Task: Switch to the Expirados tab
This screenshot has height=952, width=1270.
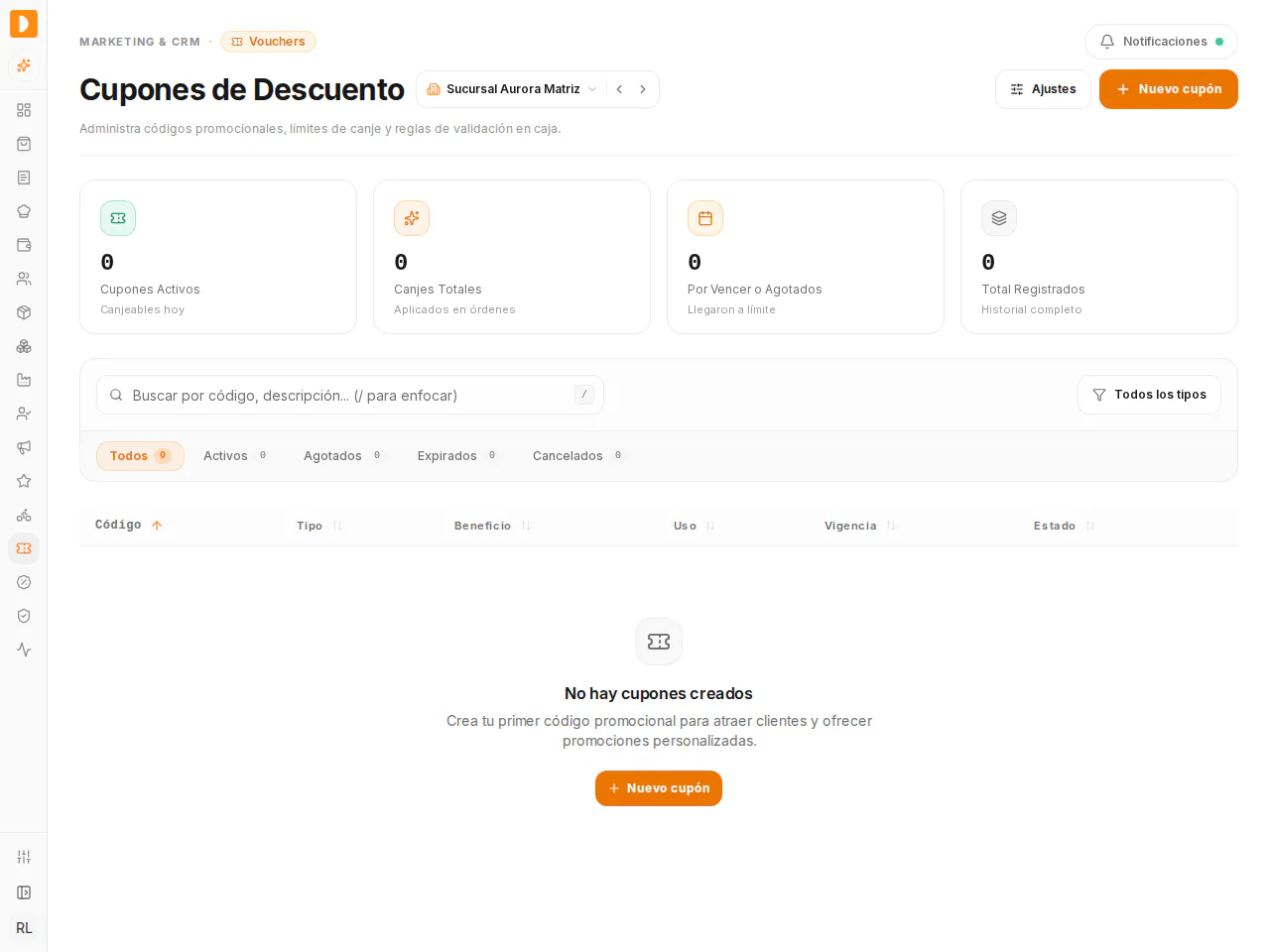Action: point(457,456)
